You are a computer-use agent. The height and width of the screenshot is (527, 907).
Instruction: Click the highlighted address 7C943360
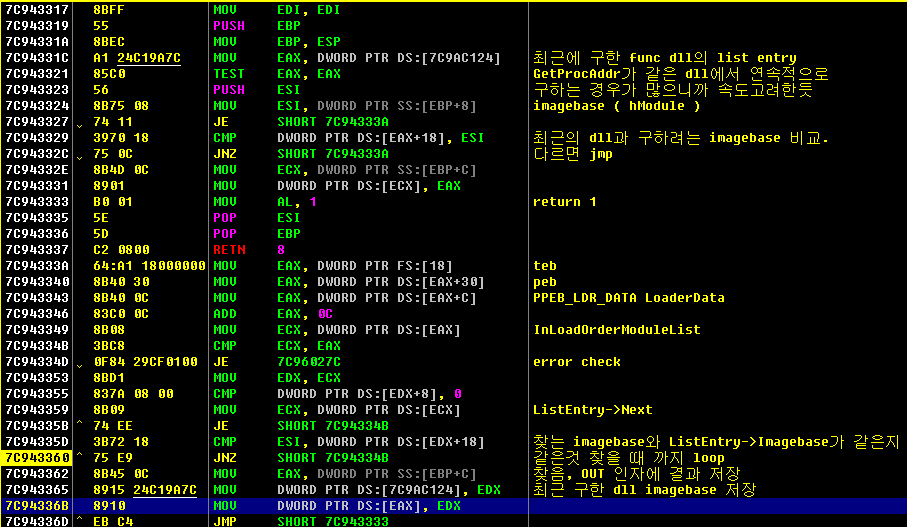38,458
